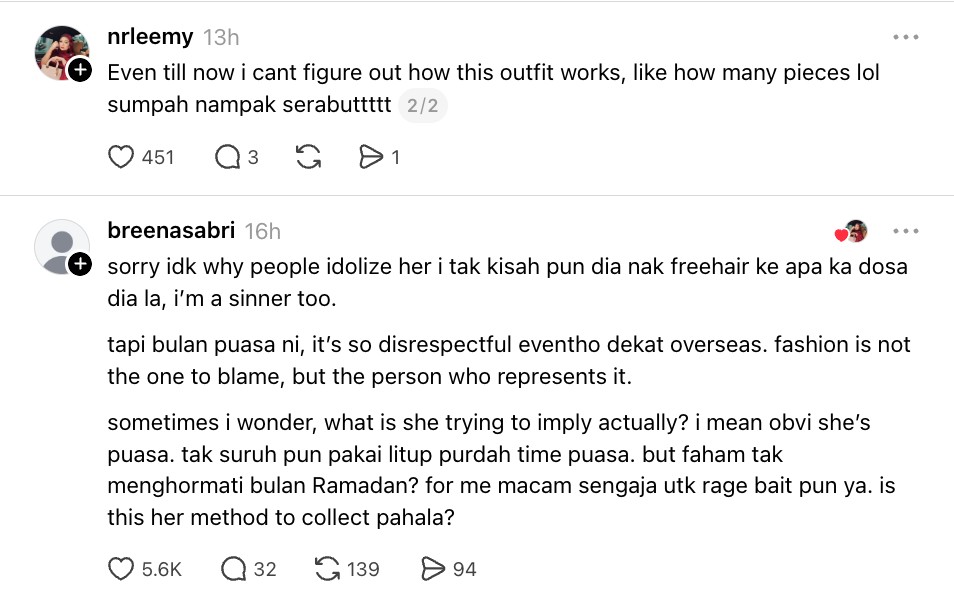
Task: Click the 2/2 thread indicator
Action: point(422,105)
